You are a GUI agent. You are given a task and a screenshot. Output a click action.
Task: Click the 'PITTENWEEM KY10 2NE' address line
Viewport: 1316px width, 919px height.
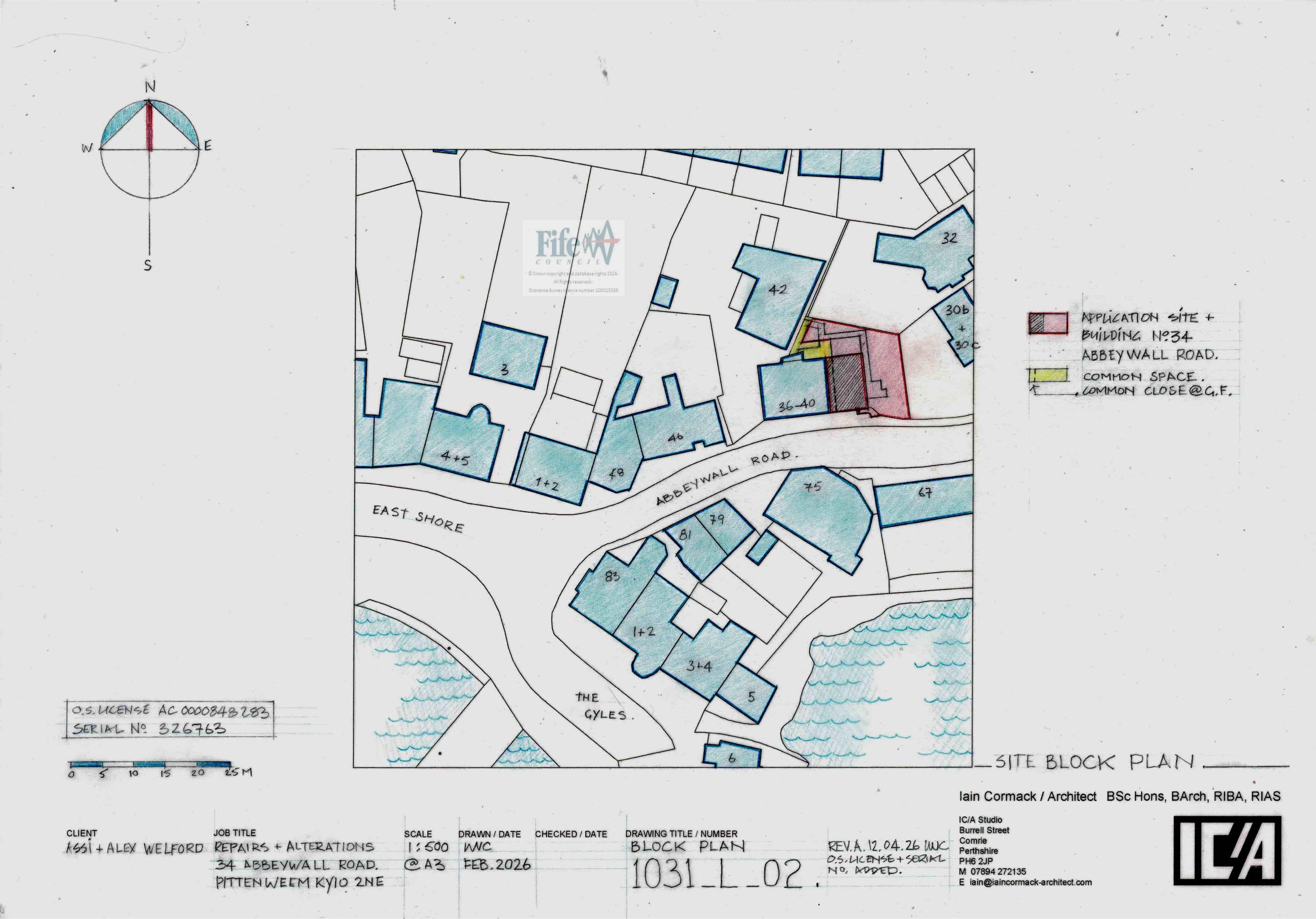[300, 883]
